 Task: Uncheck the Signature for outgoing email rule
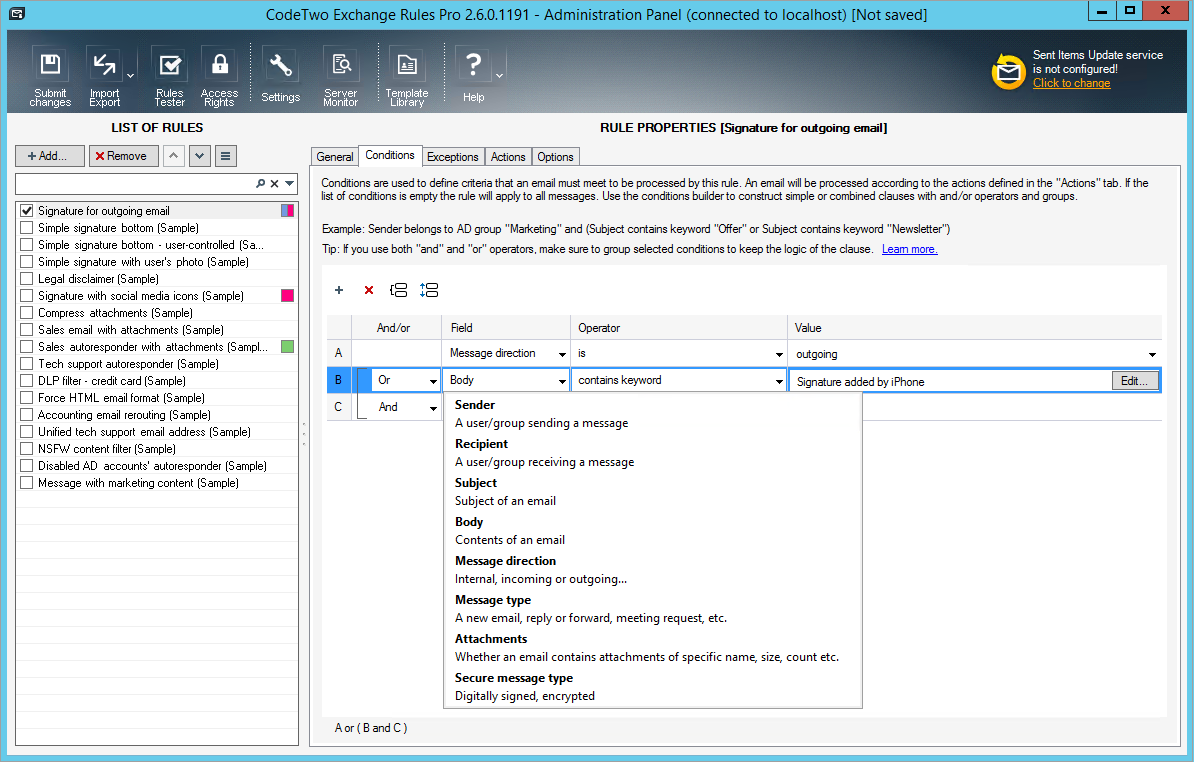pyautogui.click(x=25, y=210)
